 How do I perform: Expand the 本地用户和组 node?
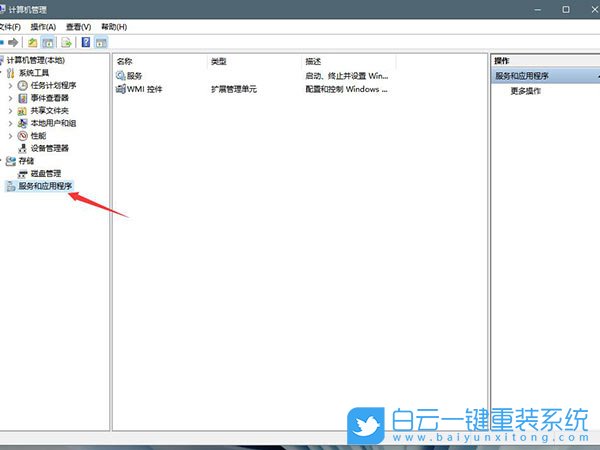[10, 124]
